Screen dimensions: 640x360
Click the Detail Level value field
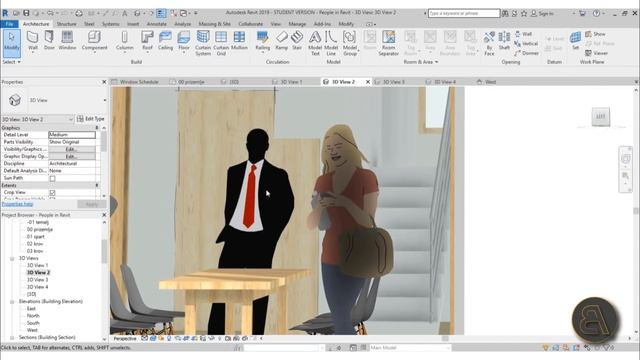click(x=72, y=135)
